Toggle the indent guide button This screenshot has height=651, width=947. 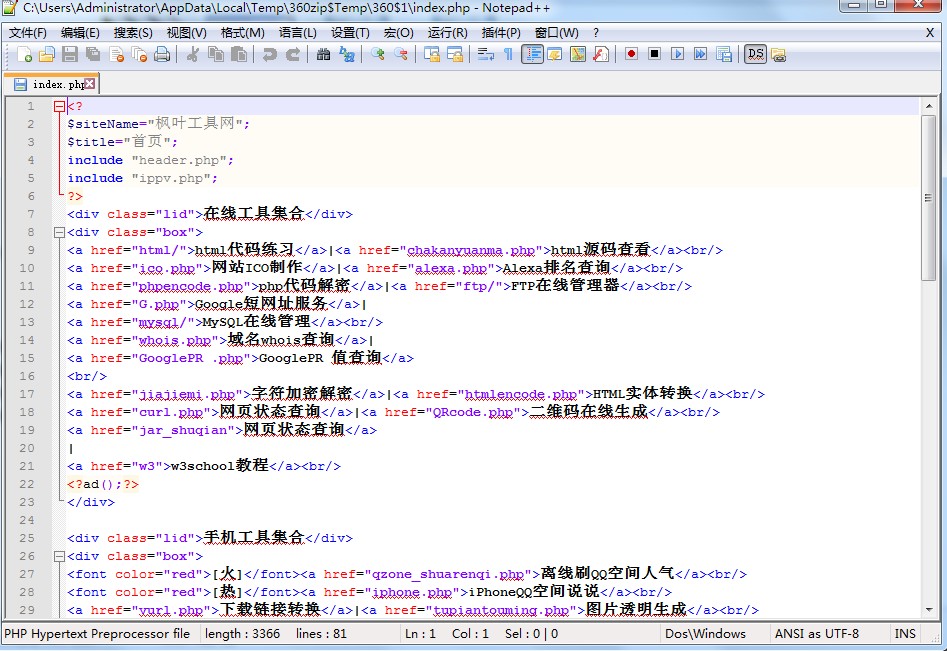coord(532,54)
